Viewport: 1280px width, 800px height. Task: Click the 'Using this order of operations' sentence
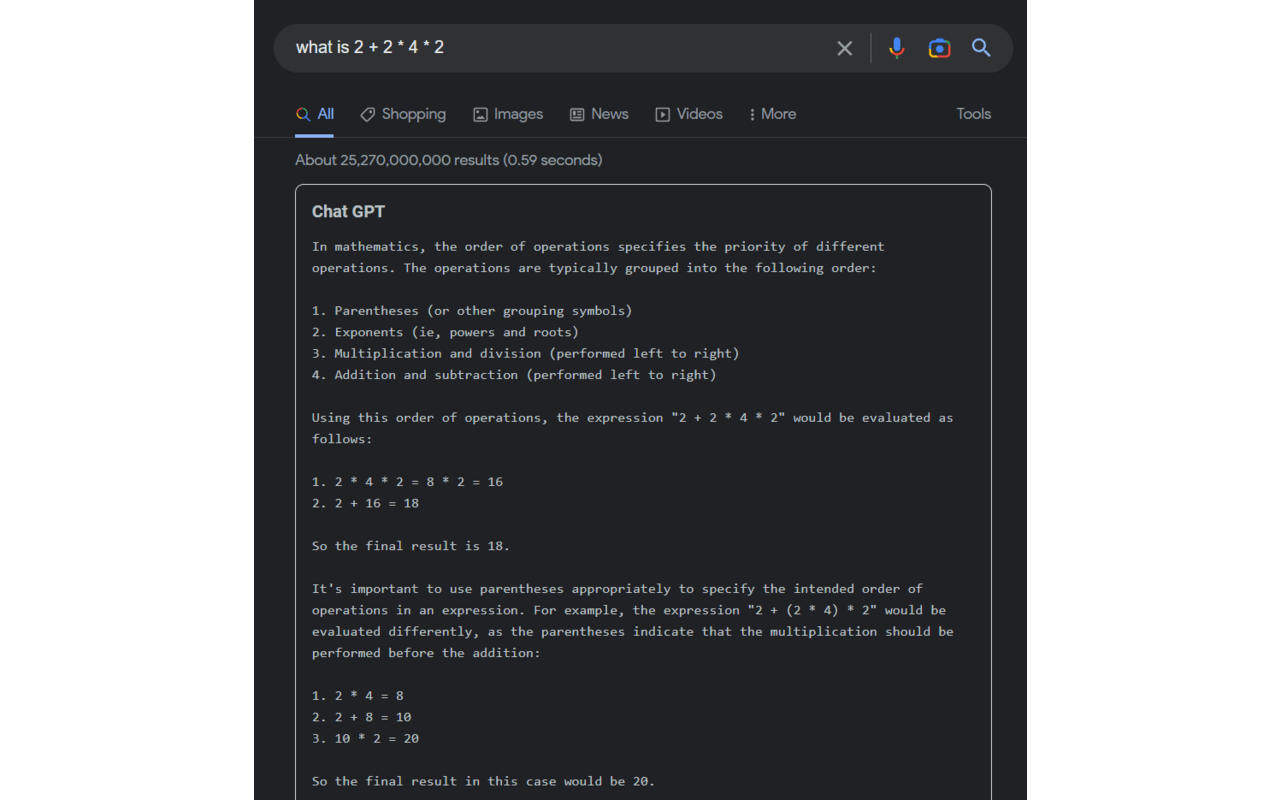point(632,428)
